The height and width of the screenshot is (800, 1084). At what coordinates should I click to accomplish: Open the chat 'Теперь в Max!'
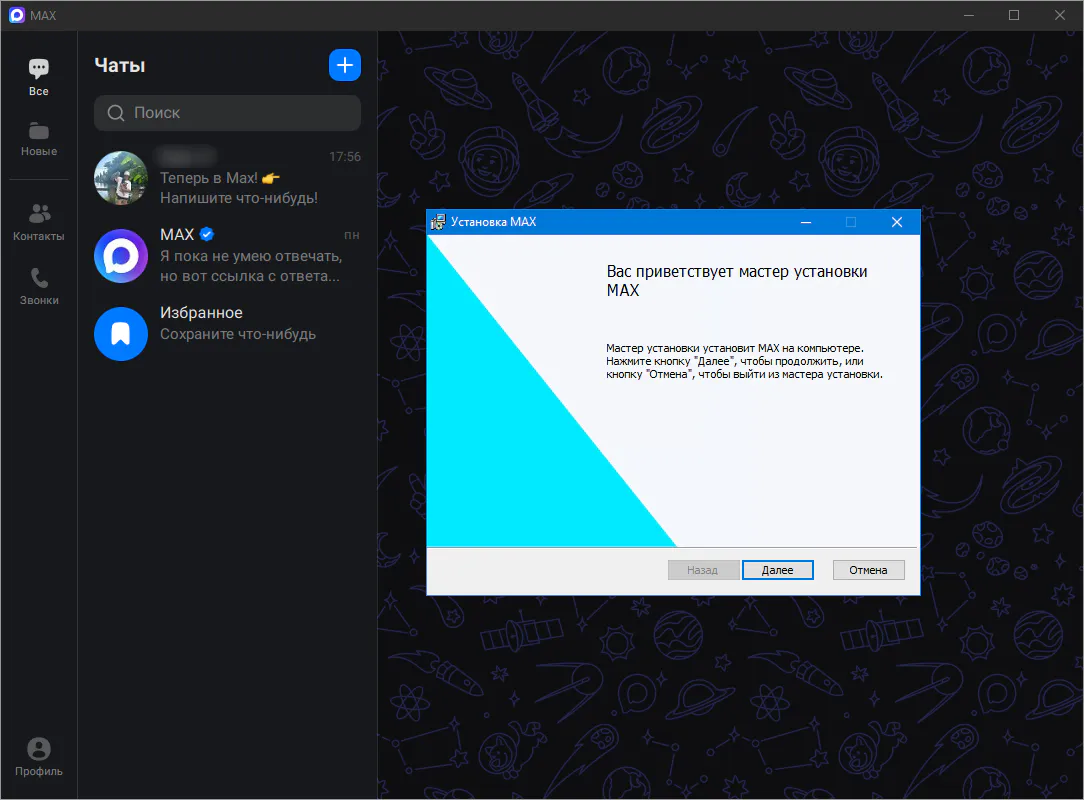click(x=227, y=178)
